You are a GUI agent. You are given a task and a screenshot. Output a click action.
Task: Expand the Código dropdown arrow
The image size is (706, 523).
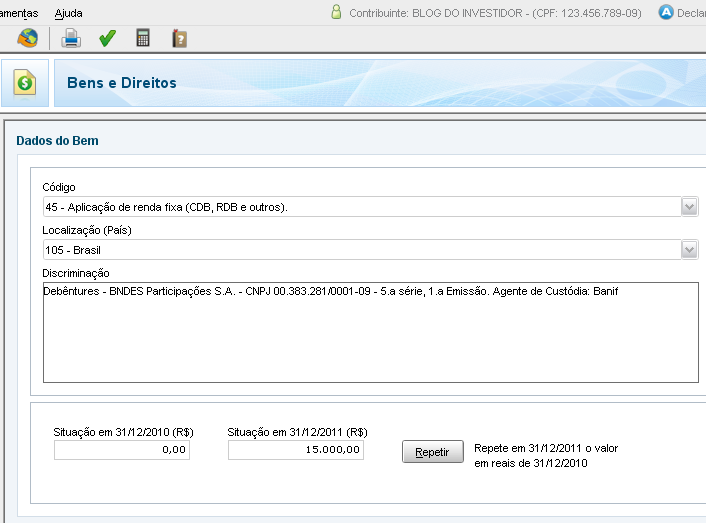pos(689,207)
